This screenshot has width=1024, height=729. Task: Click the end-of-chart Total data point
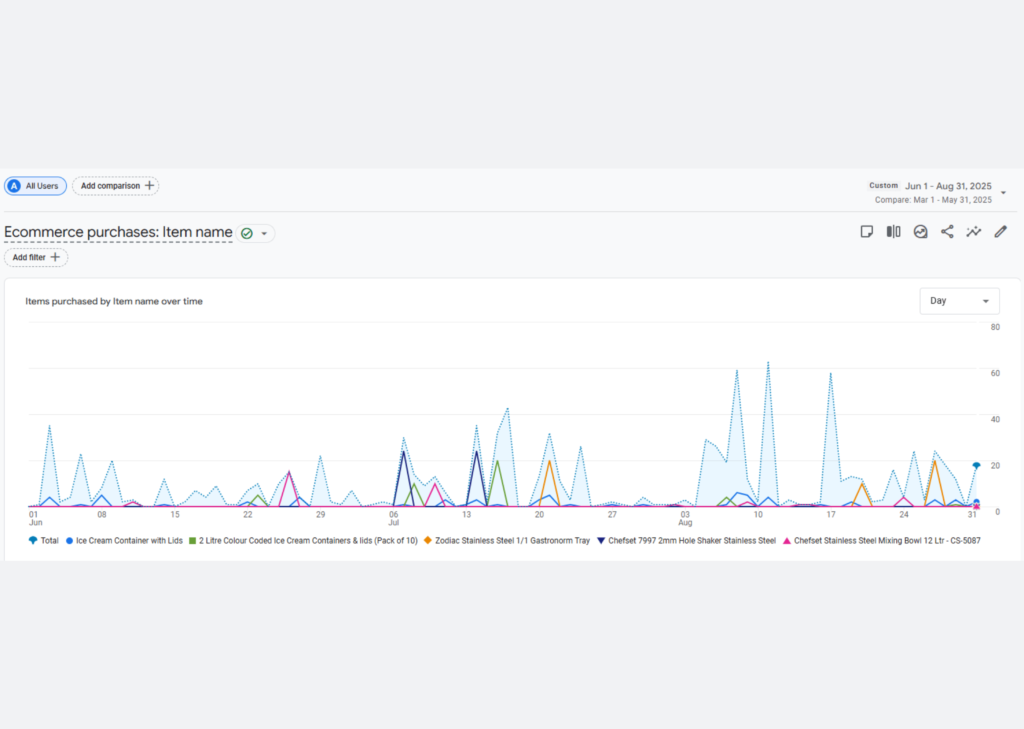tap(976, 466)
